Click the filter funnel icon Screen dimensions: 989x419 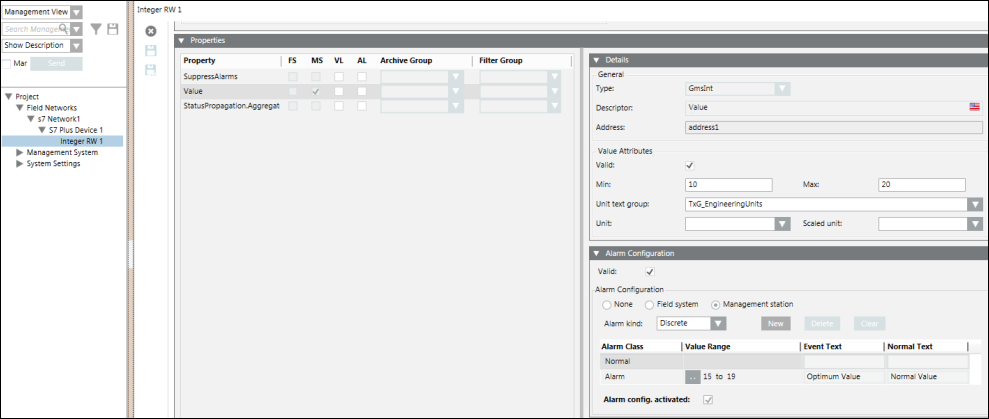96,29
